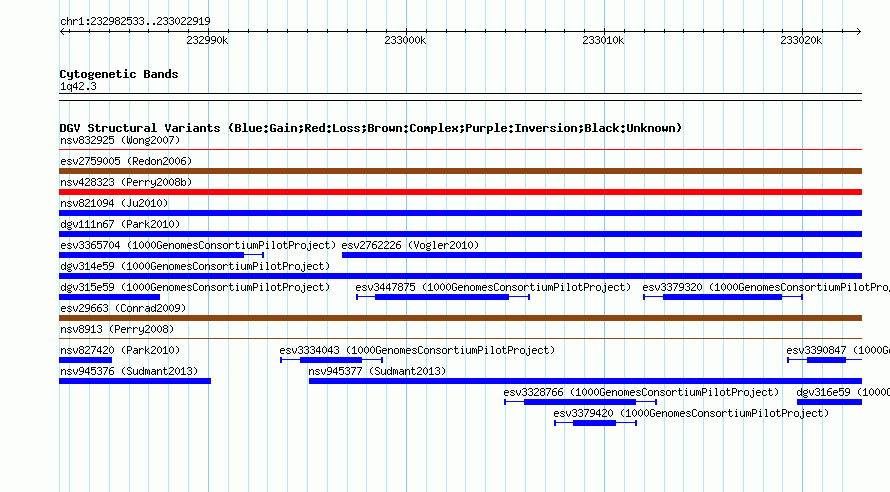This screenshot has height=492, width=890.
Task: Click the blue dgv314e59 gain bar
Action: [460, 276]
